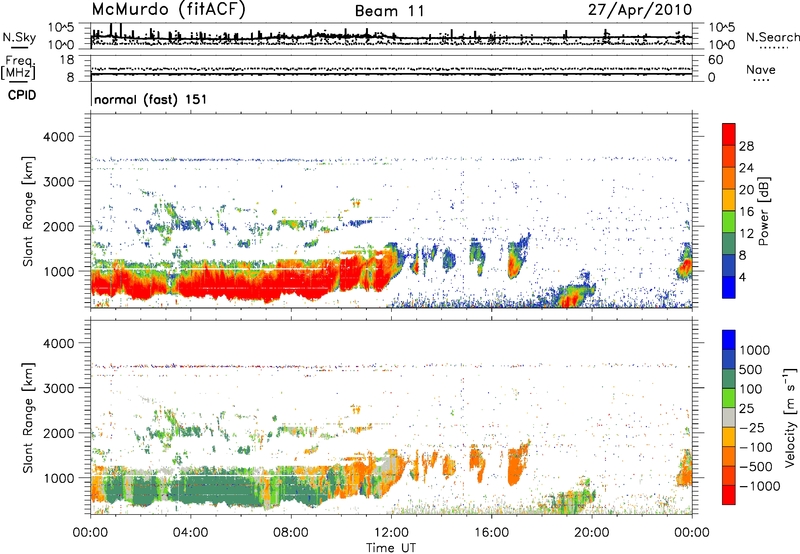Viewport: 800px width, 554px height.
Task: Click the Power [dB] colorbar title
Action: (763, 211)
